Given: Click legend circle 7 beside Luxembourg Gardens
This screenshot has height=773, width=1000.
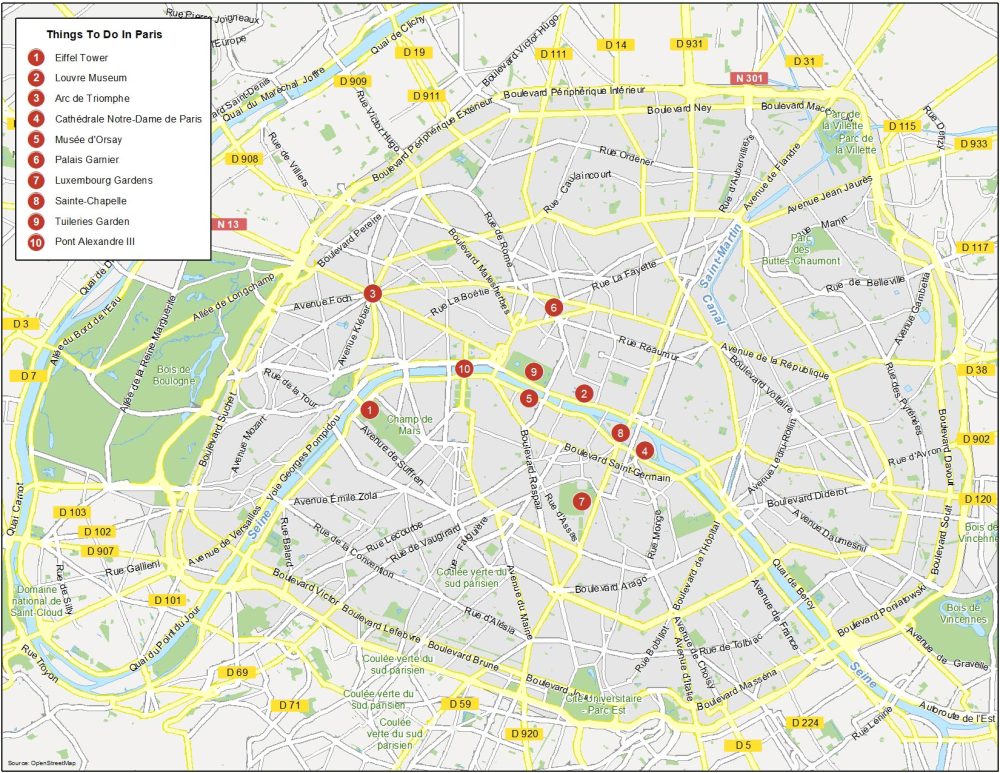Looking at the screenshot, I should (36, 180).
